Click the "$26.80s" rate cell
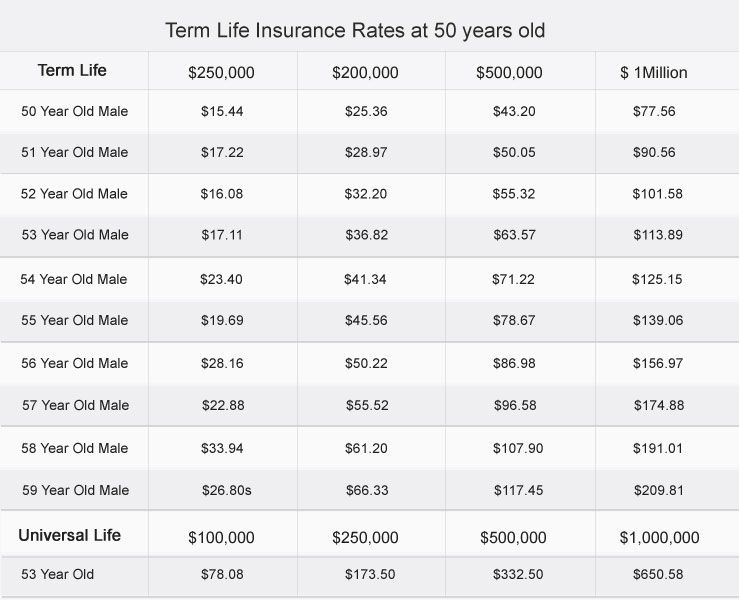The width and height of the screenshot is (739, 600). [x=226, y=490]
